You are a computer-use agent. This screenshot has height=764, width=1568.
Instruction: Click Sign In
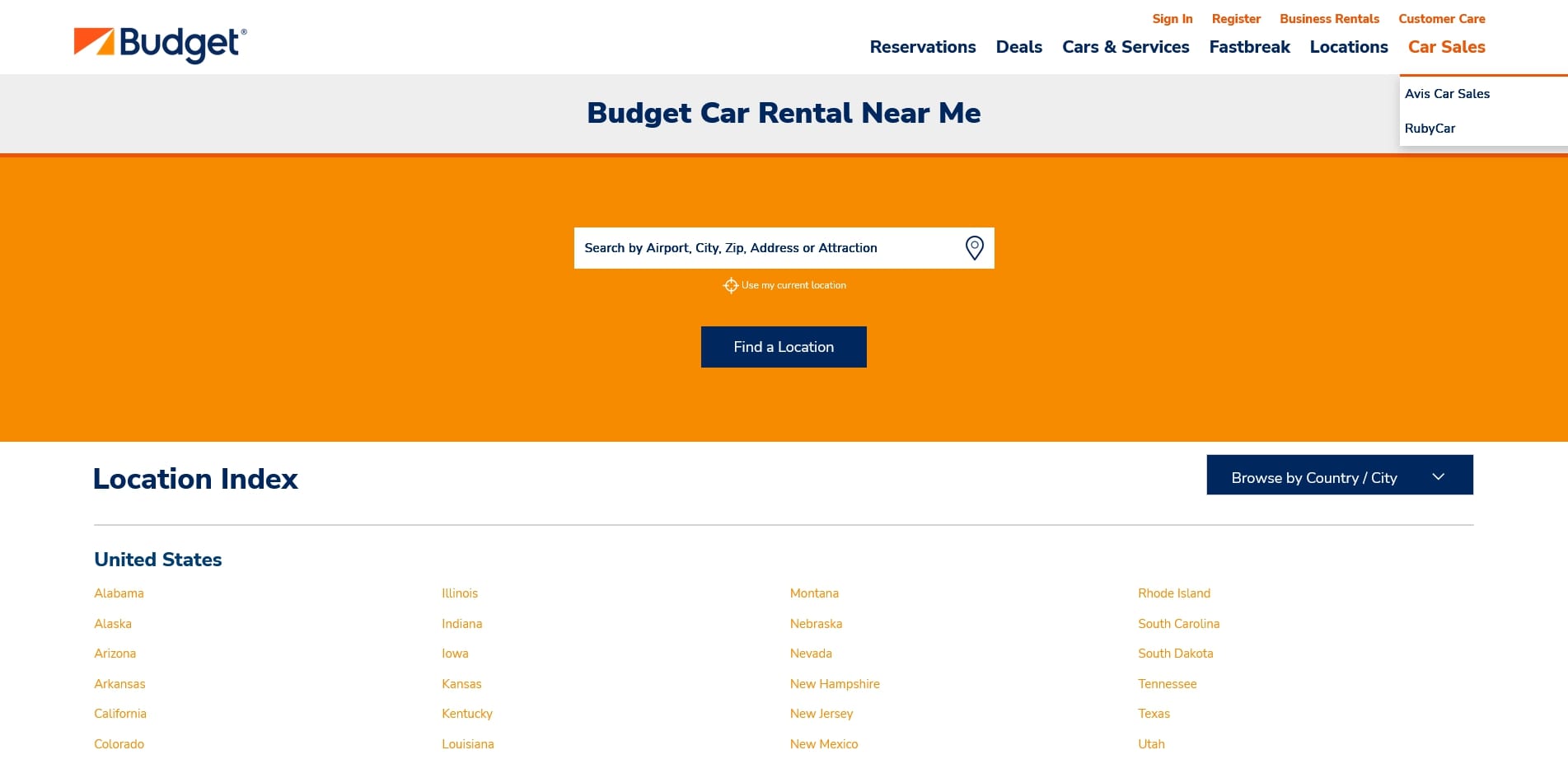(x=1172, y=18)
